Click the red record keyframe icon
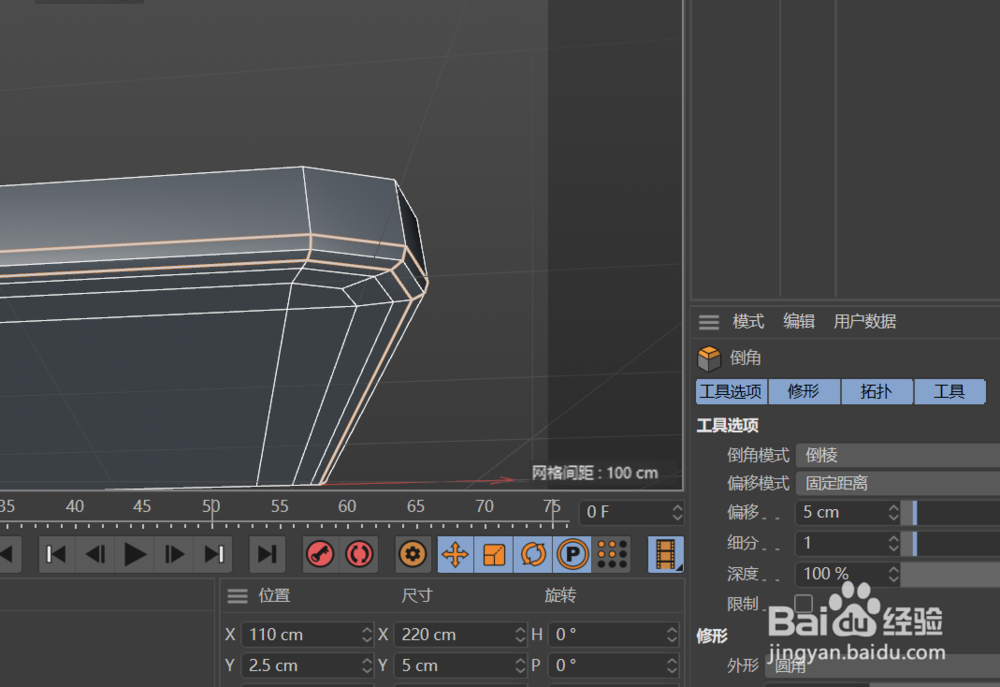This screenshot has width=1000, height=687. (319, 554)
